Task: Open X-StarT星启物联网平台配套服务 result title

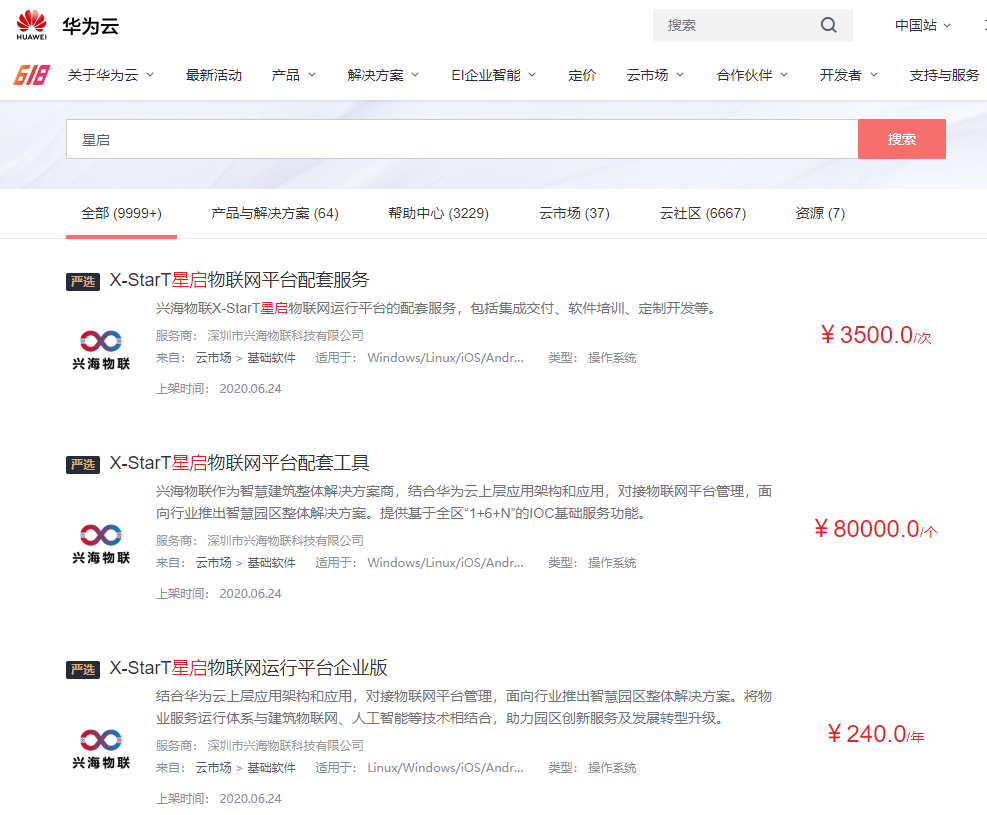Action: 239,280
